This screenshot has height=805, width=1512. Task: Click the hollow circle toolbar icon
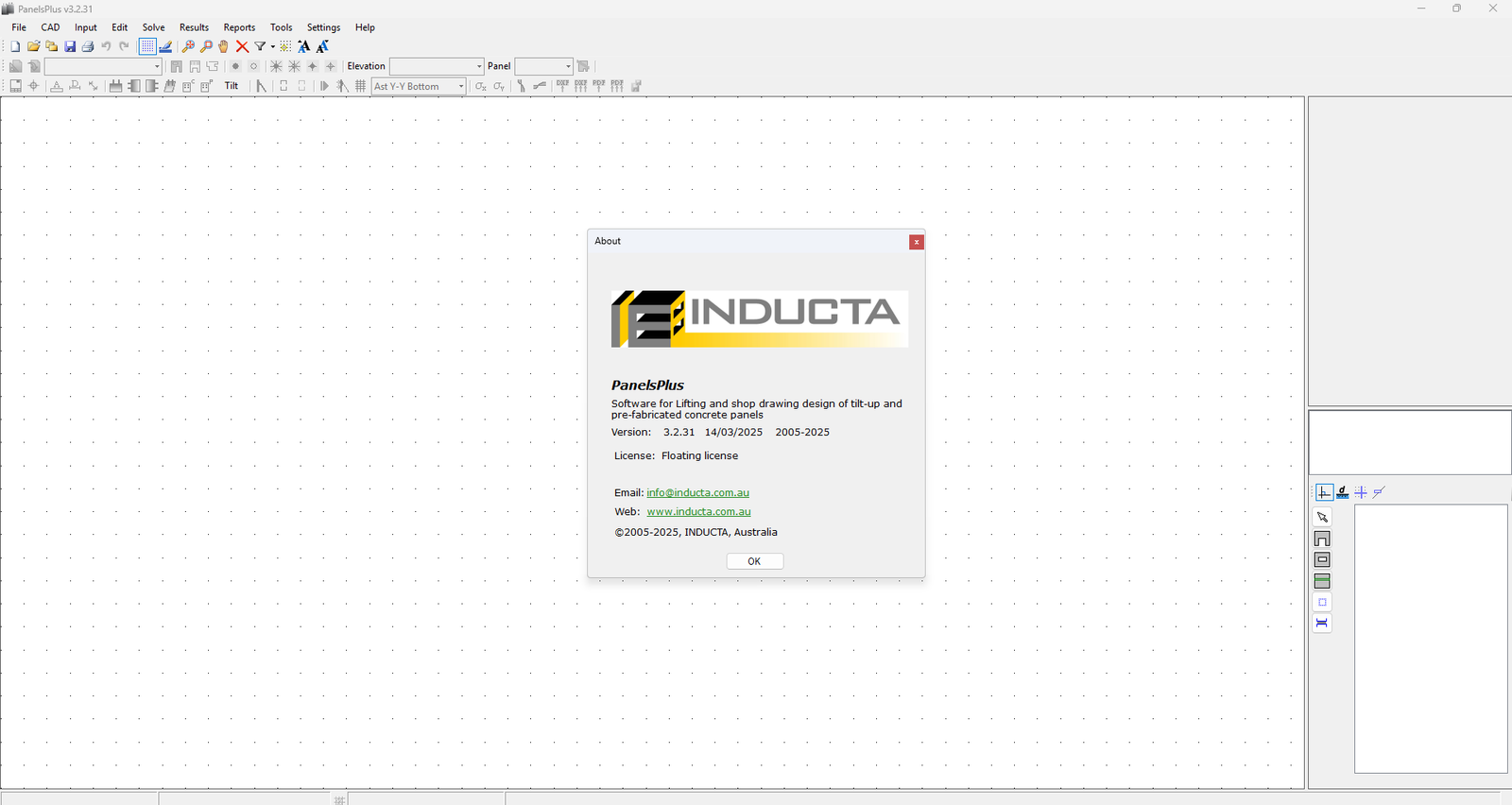[x=253, y=66]
